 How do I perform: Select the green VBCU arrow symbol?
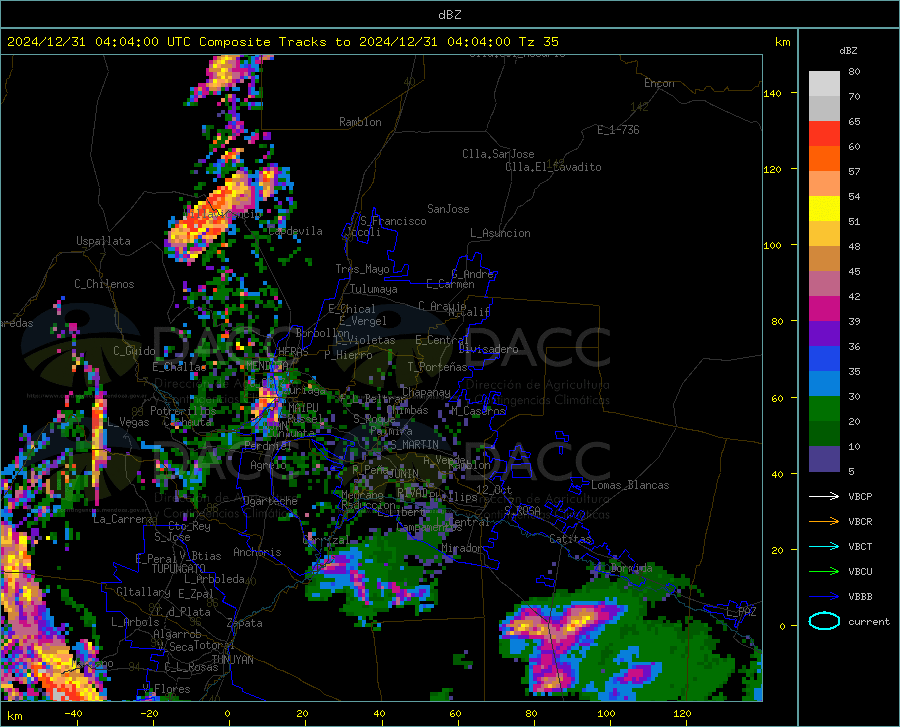[x=824, y=572]
